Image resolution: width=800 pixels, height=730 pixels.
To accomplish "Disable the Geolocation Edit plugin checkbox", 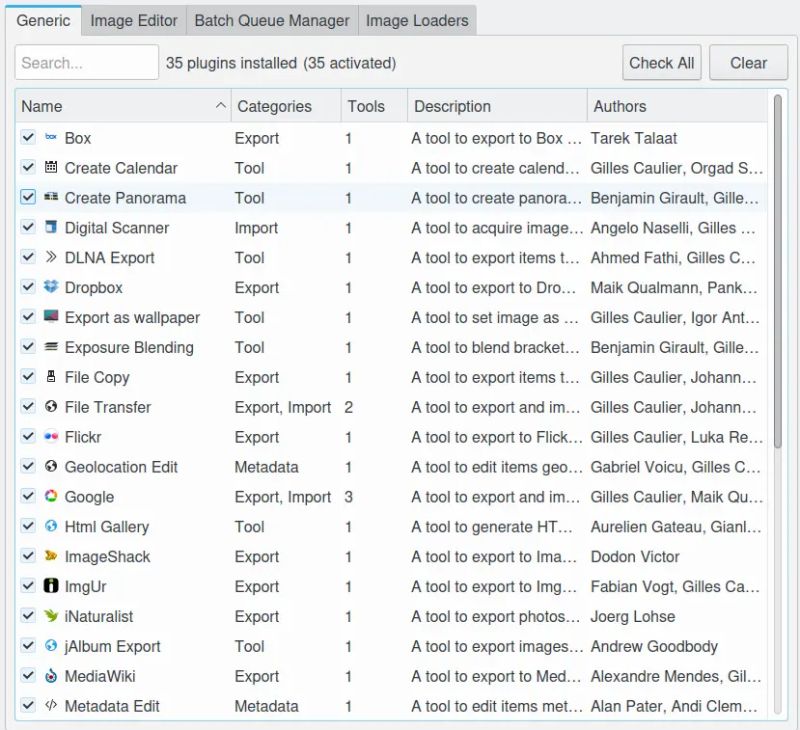I will [x=27, y=467].
